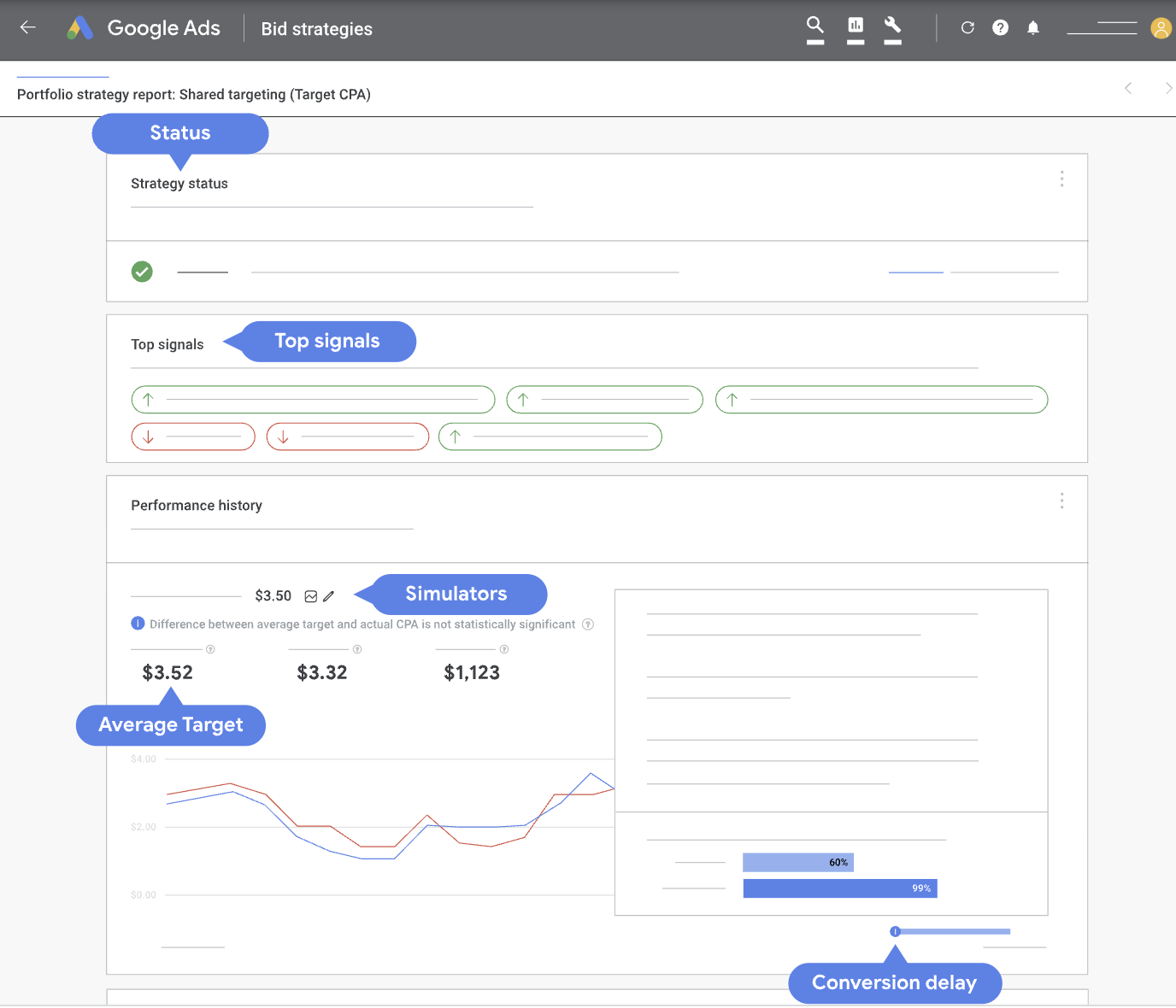Click the conversion delay slider handle
The width and height of the screenshot is (1176, 1008).
point(895,931)
